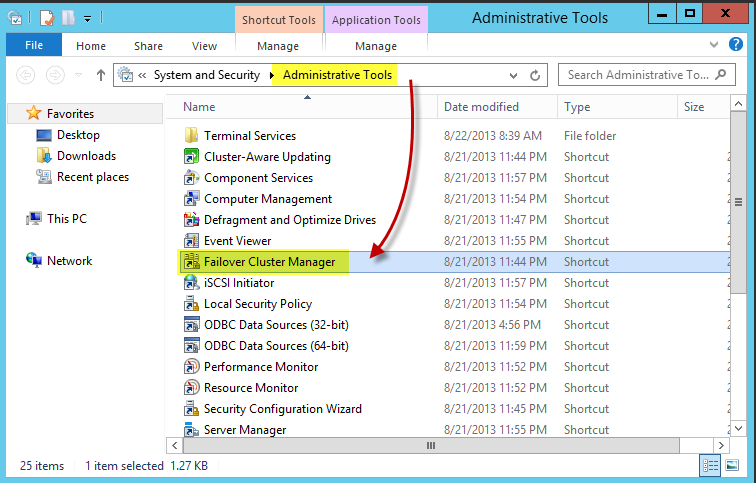This screenshot has height=483, width=756.
Task: Click the Terminal Services folder icon
Action: tap(191, 135)
